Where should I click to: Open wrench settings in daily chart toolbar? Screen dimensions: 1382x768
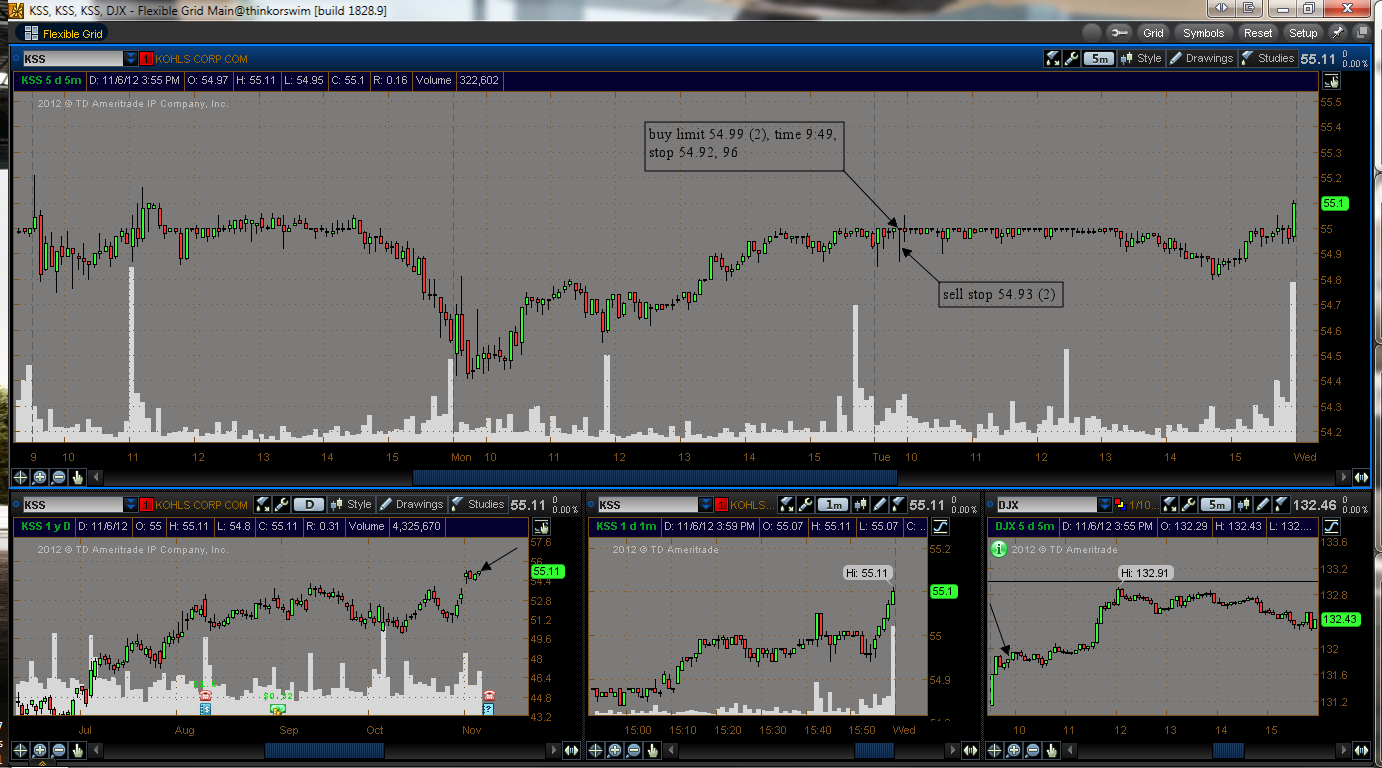282,504
